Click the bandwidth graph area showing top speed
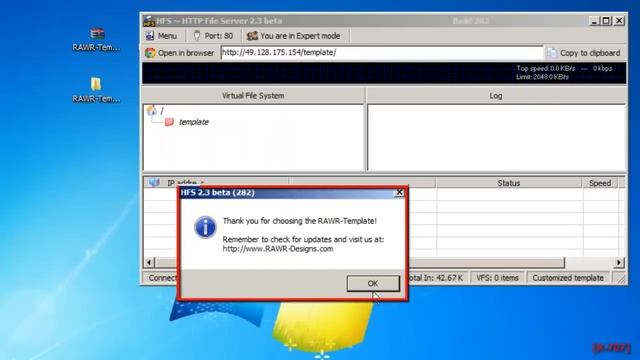Viewport: 640px width, 360px height. pyautogui.click(x=384, y=73)
